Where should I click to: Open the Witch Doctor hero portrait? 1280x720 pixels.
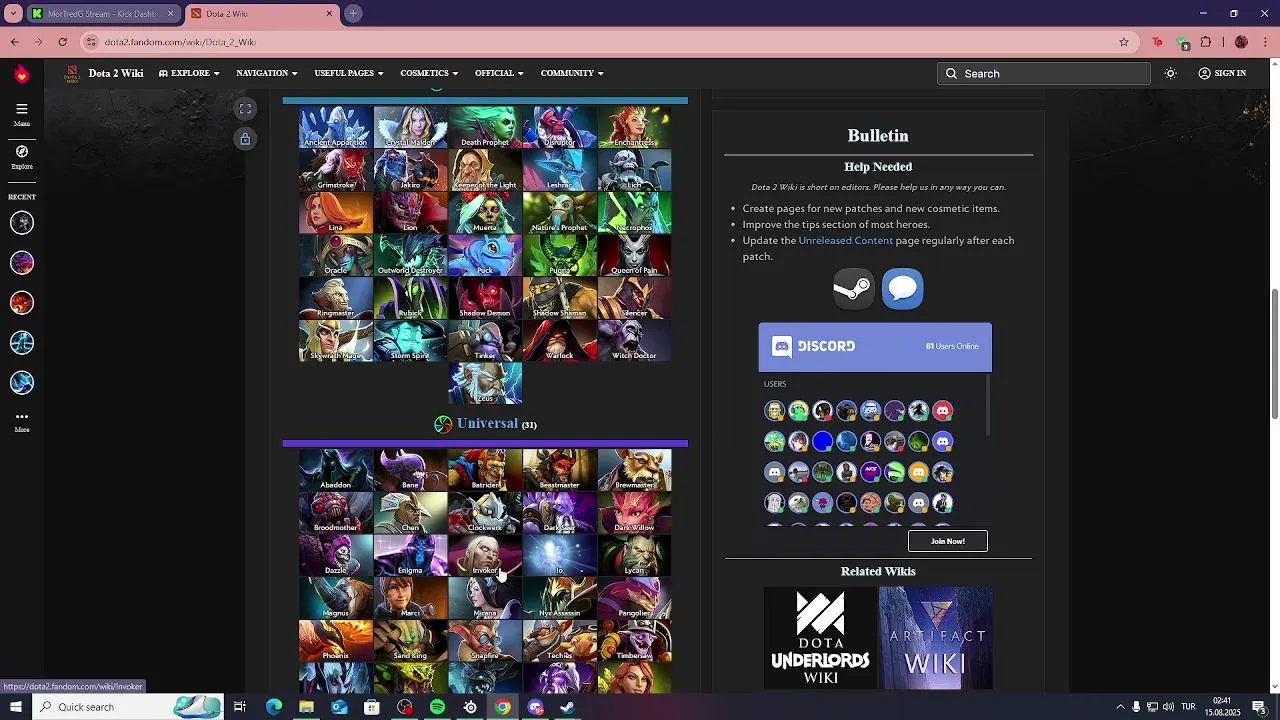634,341
